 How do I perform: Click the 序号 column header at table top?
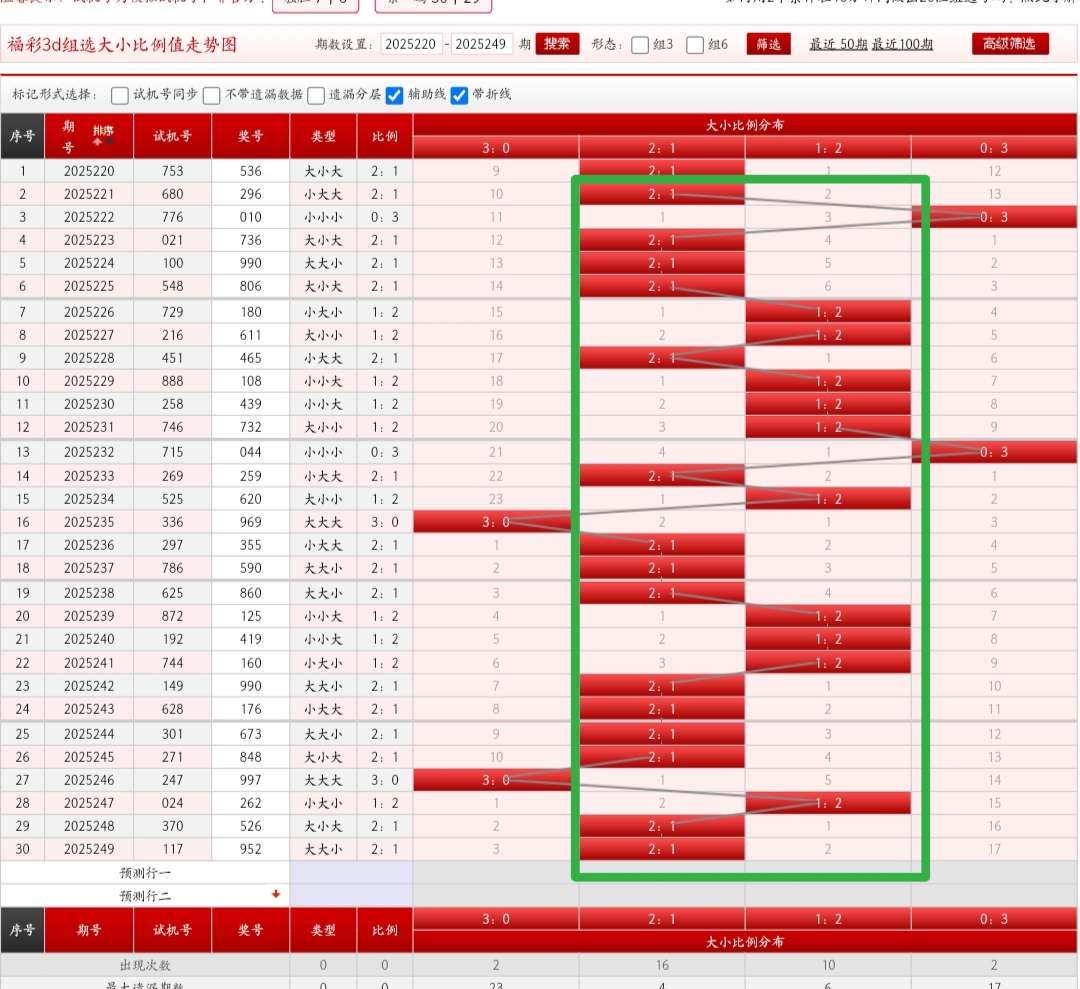(x=22, y=136)
